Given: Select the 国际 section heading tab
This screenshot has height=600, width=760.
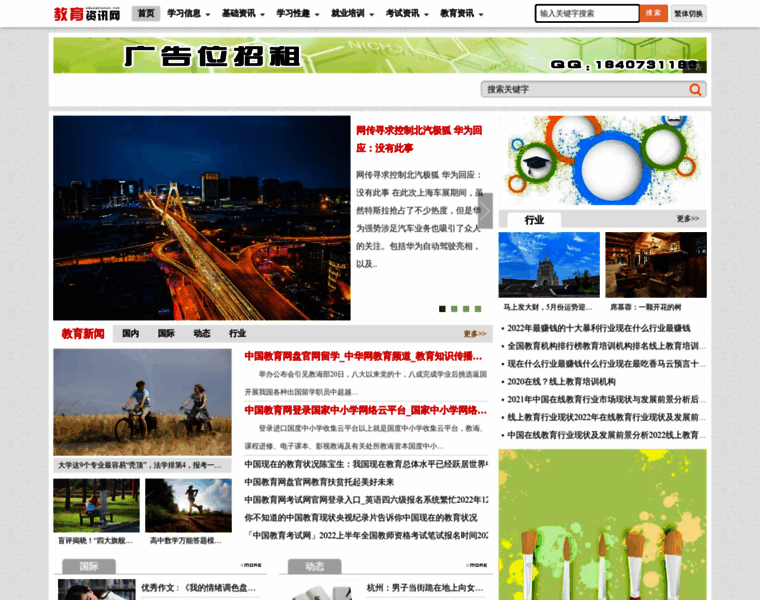Looking at the screenshot, I should tap(89, 566).
